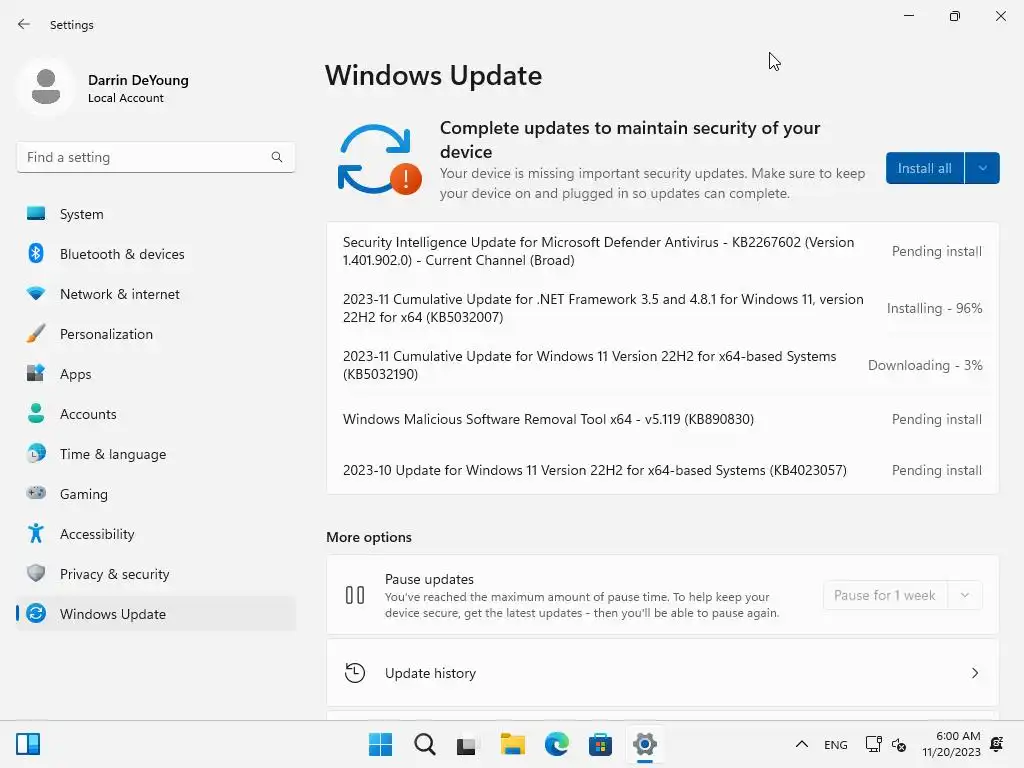Click the Update history clock icon
This screenshot has width=1024, height=768.
[355, 673]
